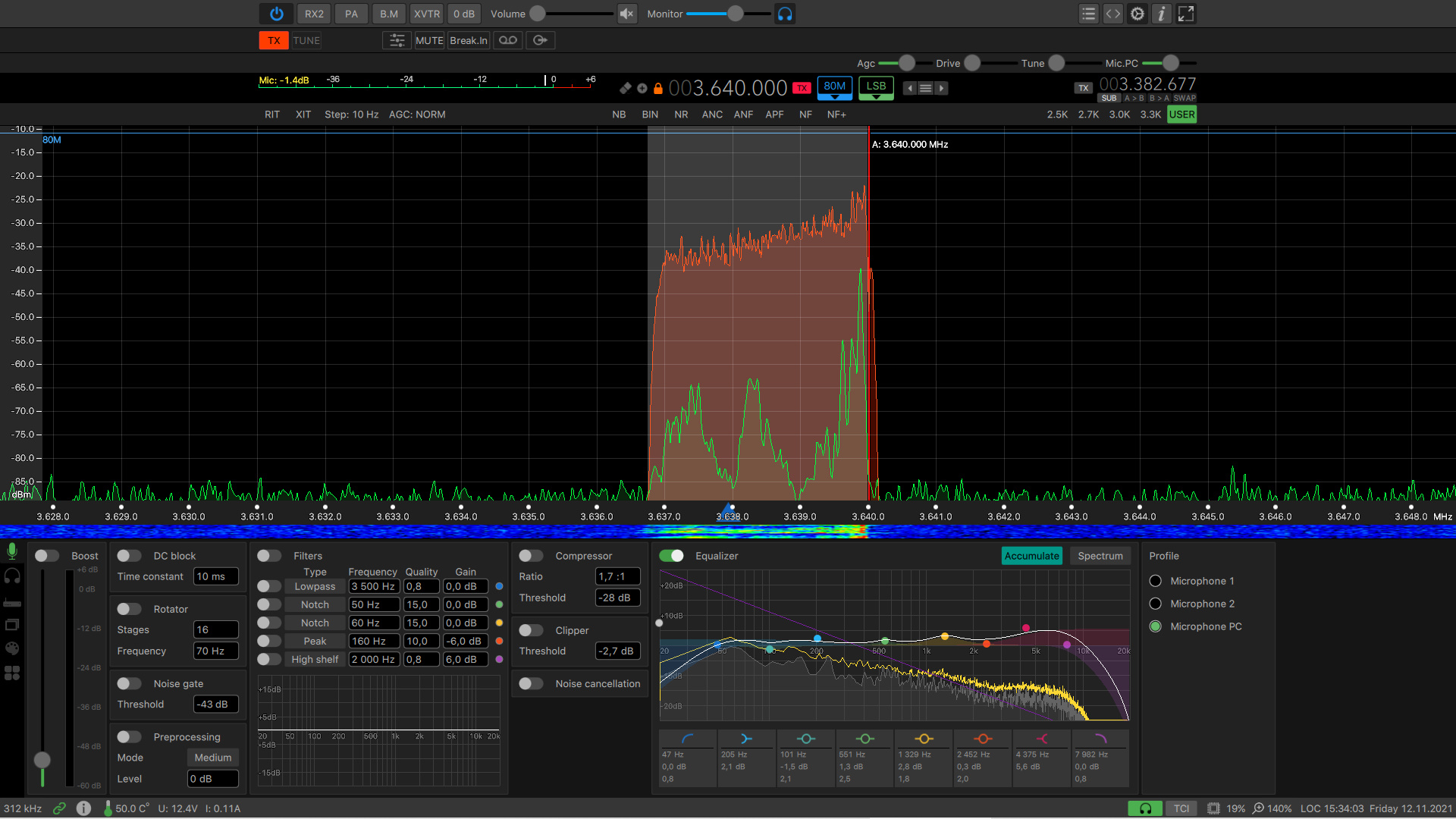Click the MUTE button

click(x=429, y=40)
